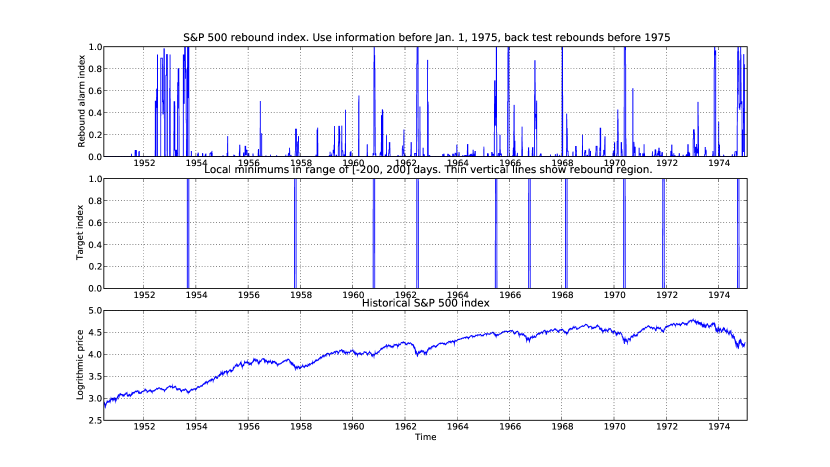Viewport: 830px width, 467px height.
Task: Click the 3.0 tick on the logarithmic price axis
Action: 95,398
